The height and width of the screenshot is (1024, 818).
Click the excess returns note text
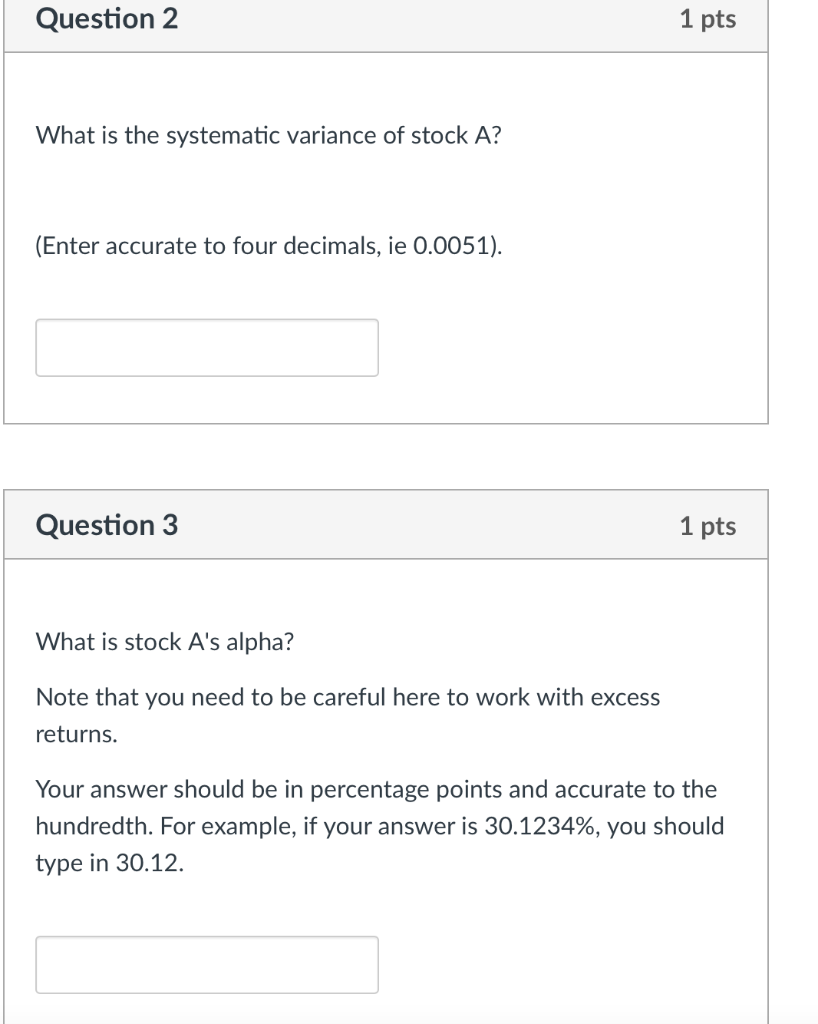(x=347, y=698)
